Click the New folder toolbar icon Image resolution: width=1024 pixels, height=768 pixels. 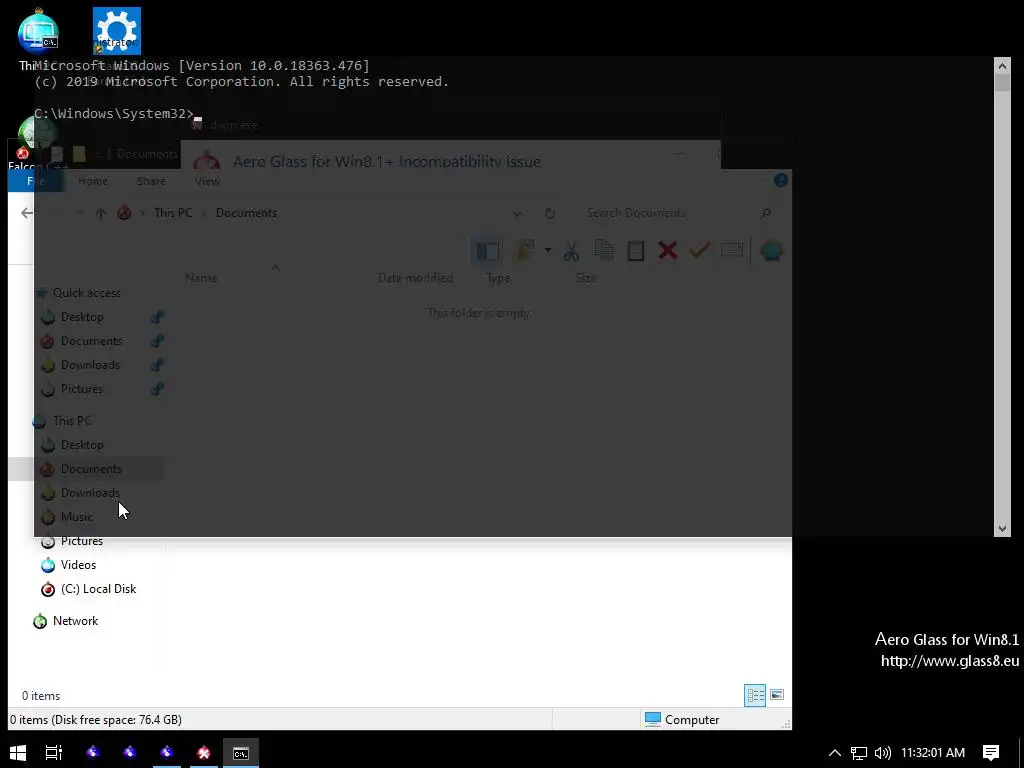tap(526, 251)
